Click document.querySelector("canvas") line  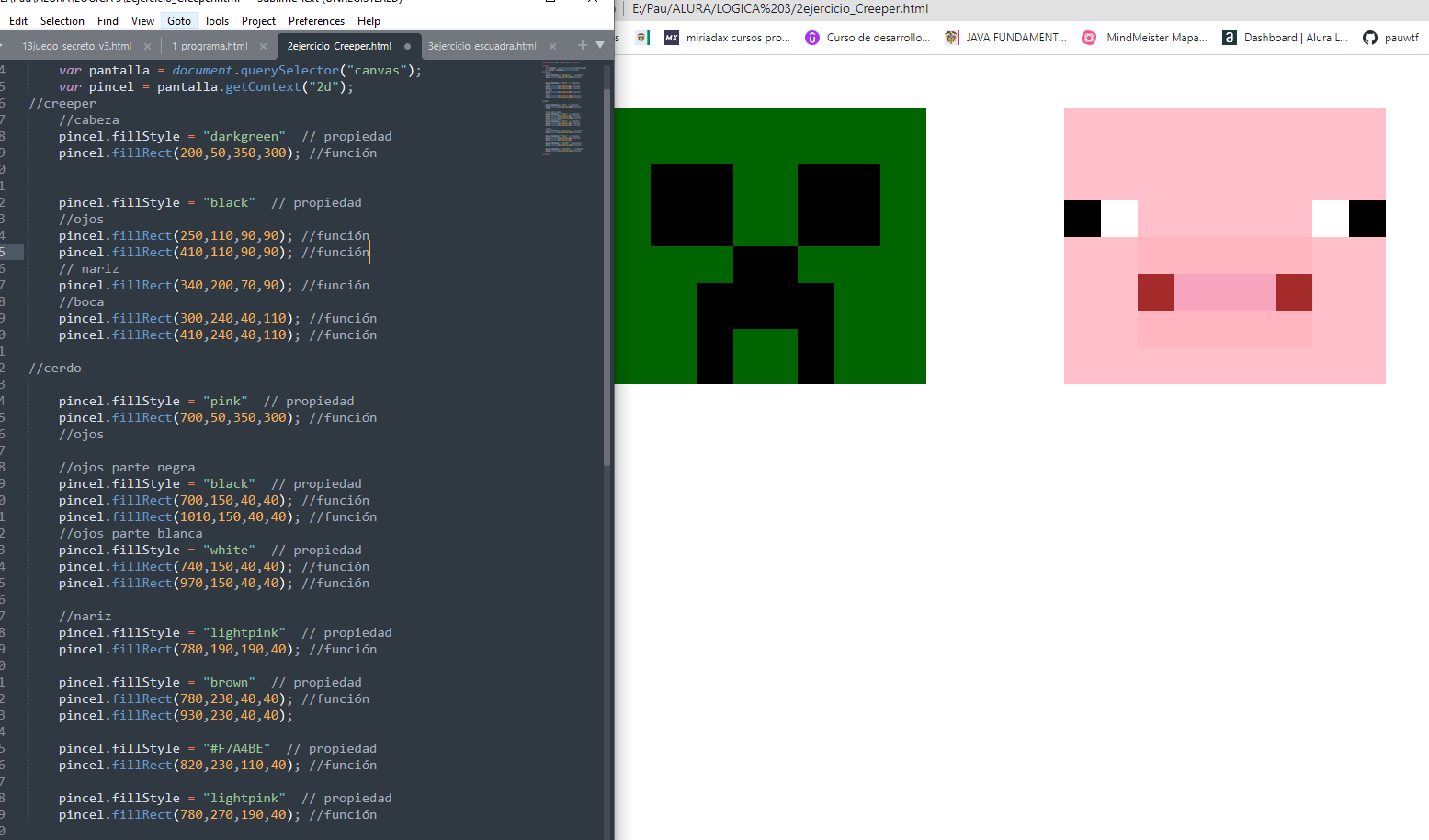click(x=241, y=70)
